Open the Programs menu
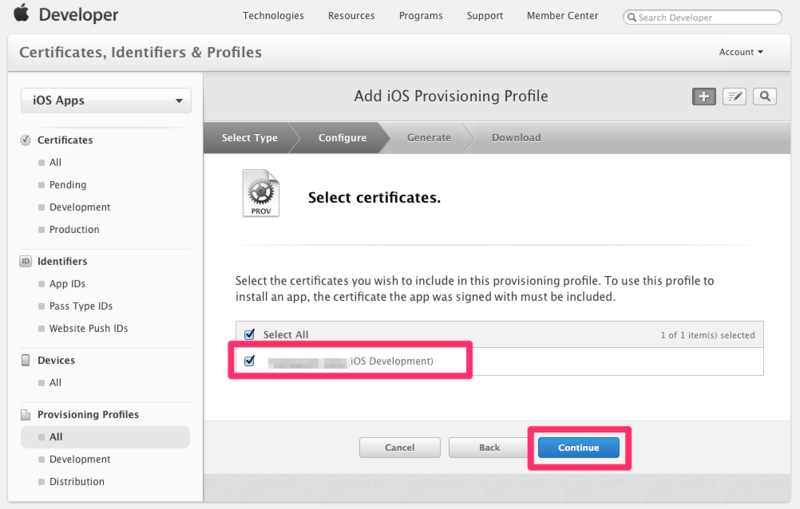 [x=421, y=16]
